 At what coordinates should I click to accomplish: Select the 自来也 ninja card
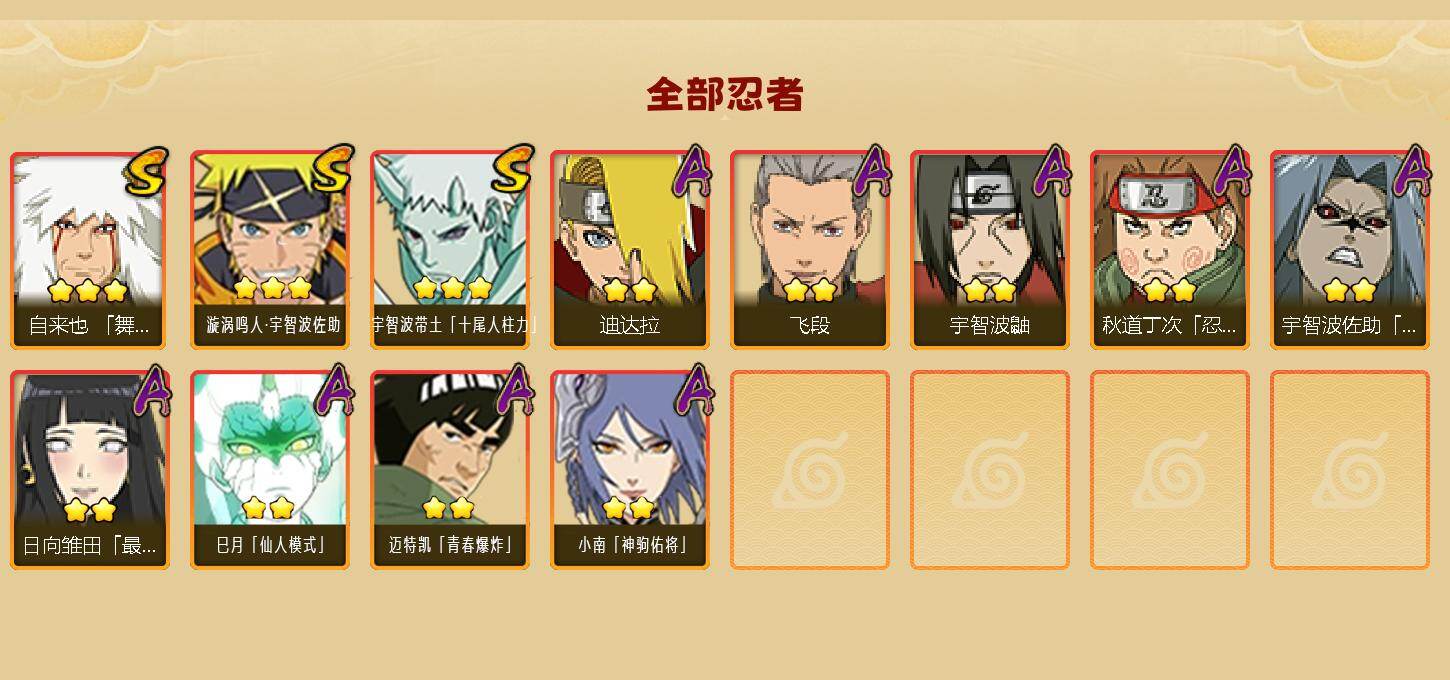pyautogui.click(x=90, y=250)
